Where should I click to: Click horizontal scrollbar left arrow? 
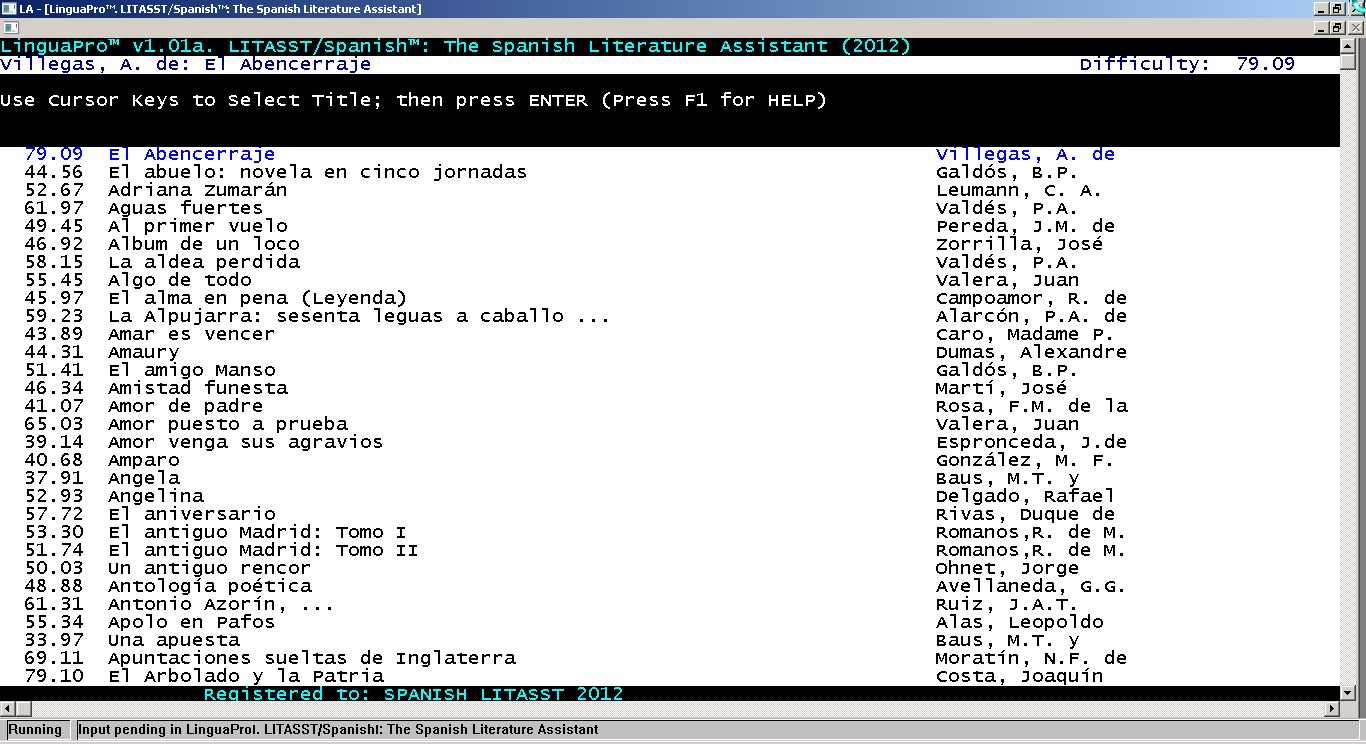click(8, 709)
